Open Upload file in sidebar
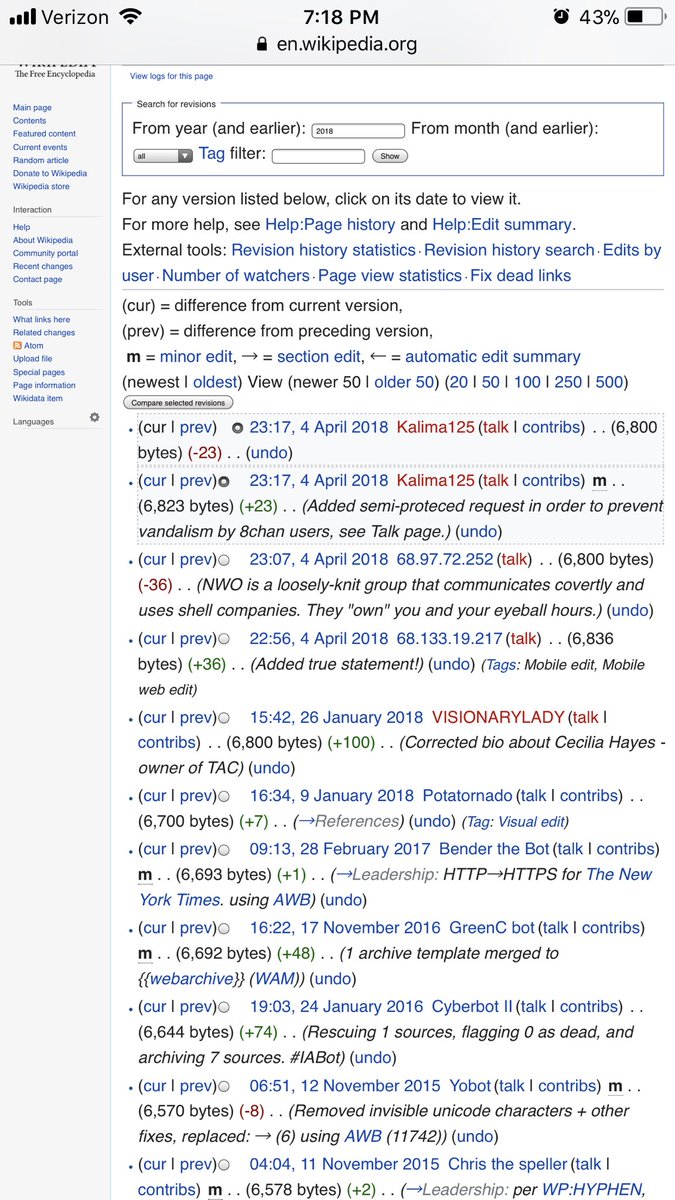Image resolution: width=675 pixels, height=1200 pixels. 33,359
